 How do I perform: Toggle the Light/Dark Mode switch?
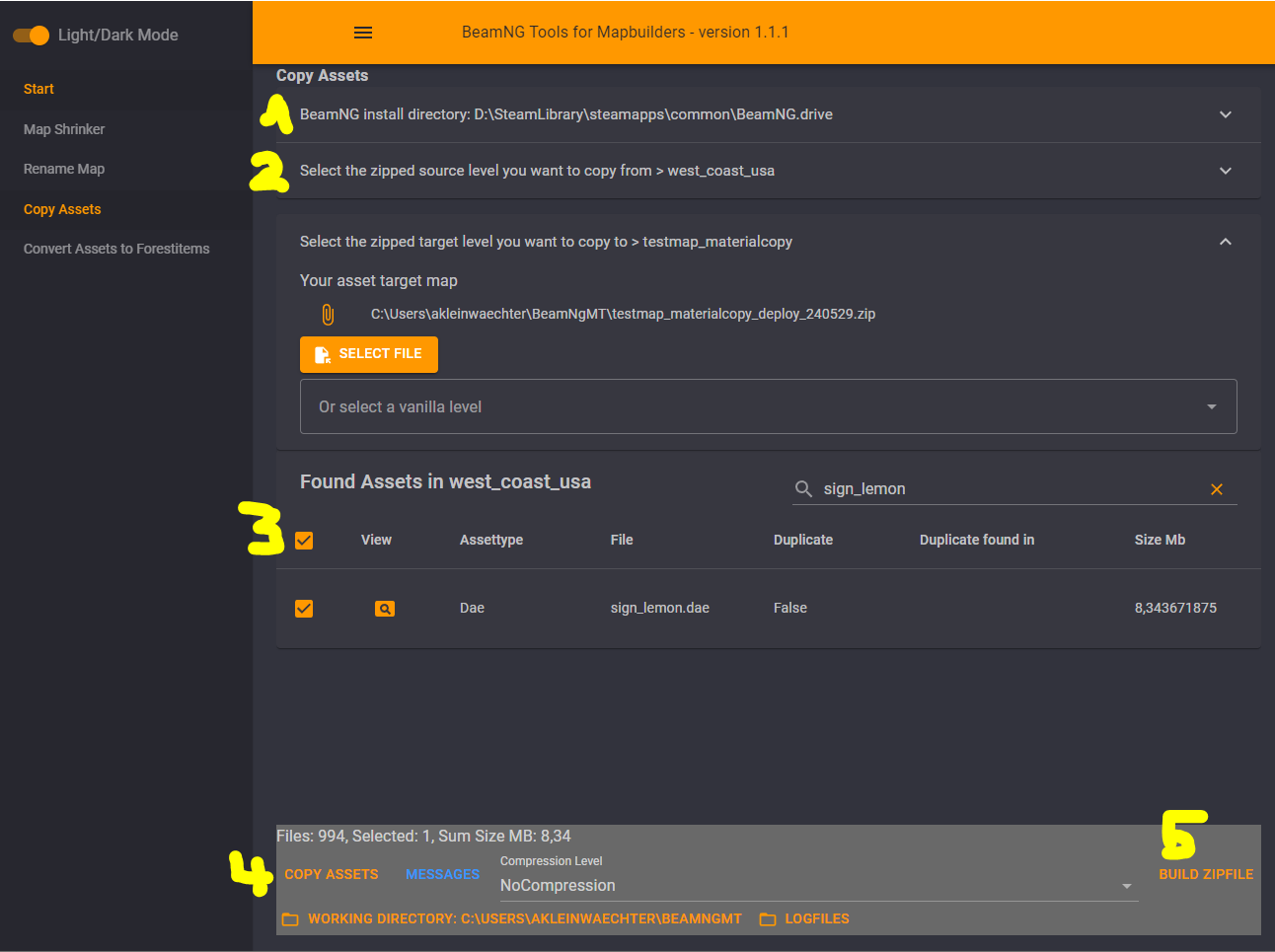[31, 36]
